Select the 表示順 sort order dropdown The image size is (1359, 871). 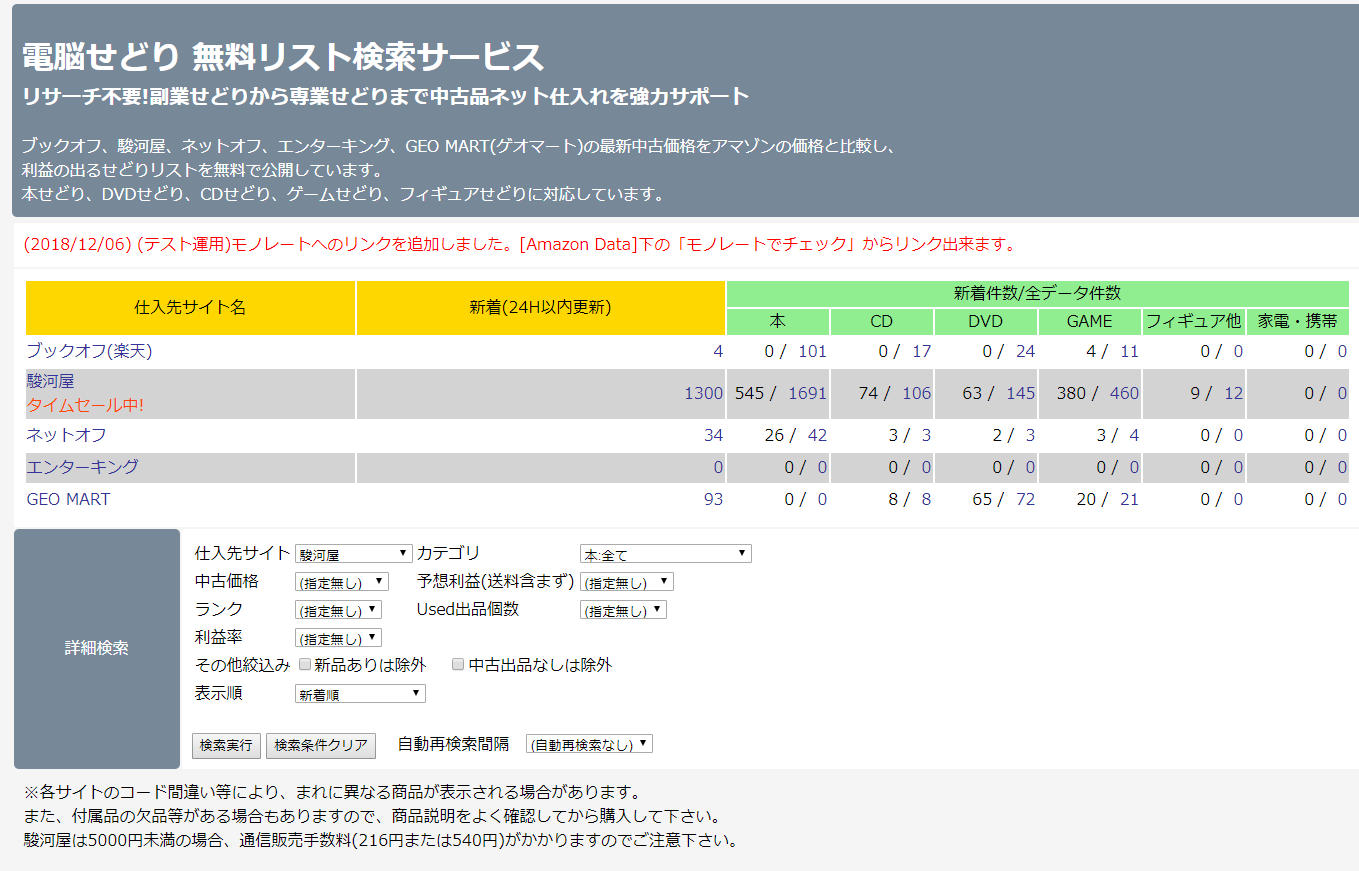360,694
